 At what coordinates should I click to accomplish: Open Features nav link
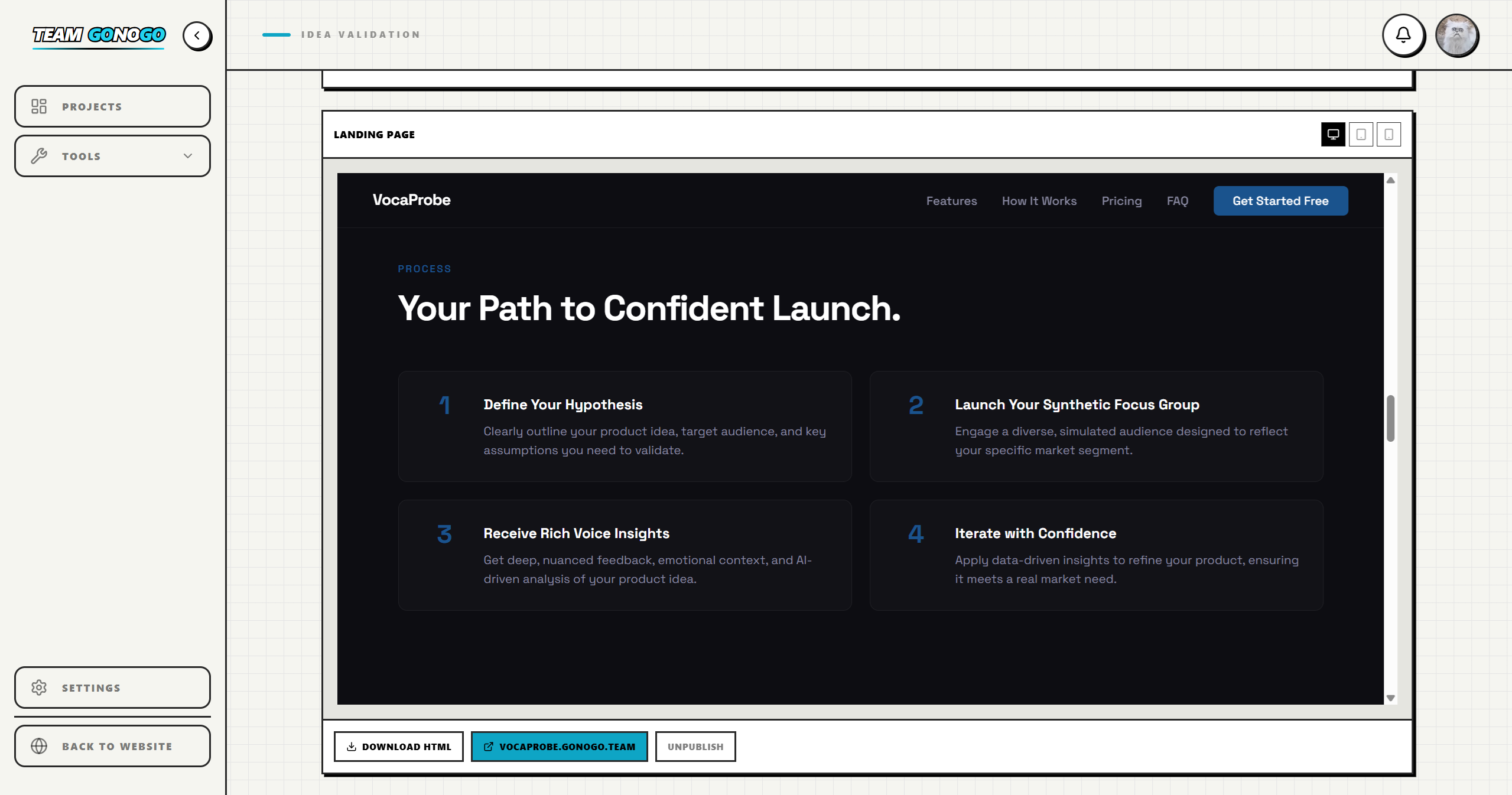[x=951, y=201]
